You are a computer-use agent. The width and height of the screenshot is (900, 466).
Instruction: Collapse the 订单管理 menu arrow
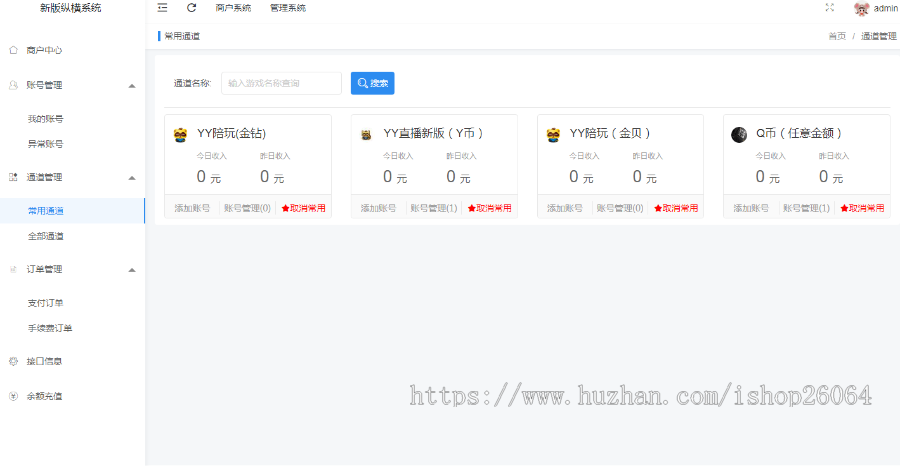click(132, 270)
